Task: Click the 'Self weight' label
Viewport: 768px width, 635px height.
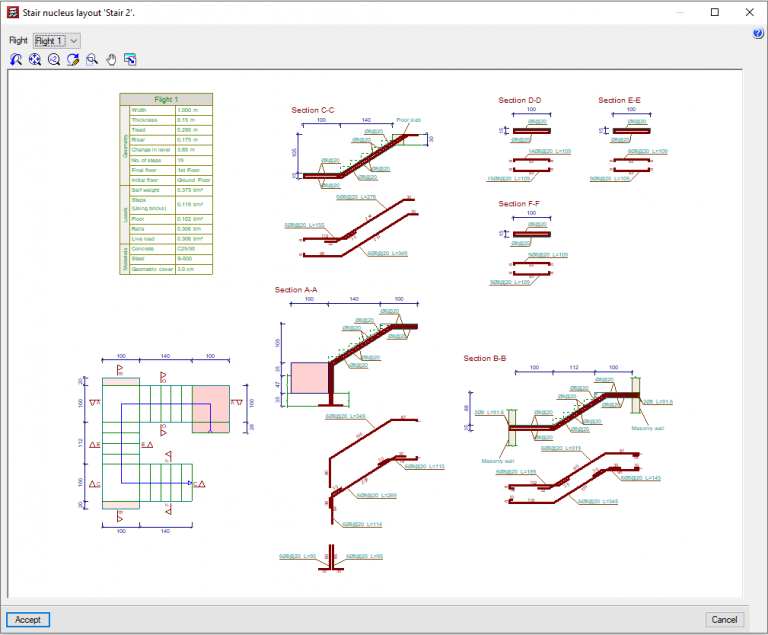Action: (145, 190)
